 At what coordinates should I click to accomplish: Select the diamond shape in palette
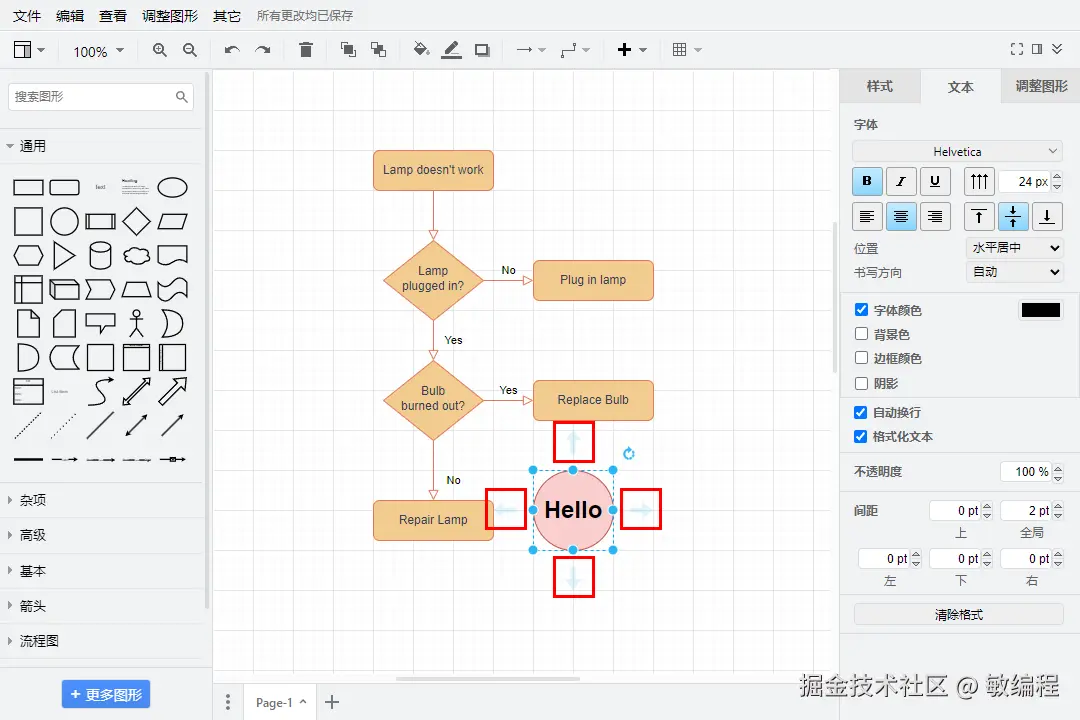(x=136, y=221)
